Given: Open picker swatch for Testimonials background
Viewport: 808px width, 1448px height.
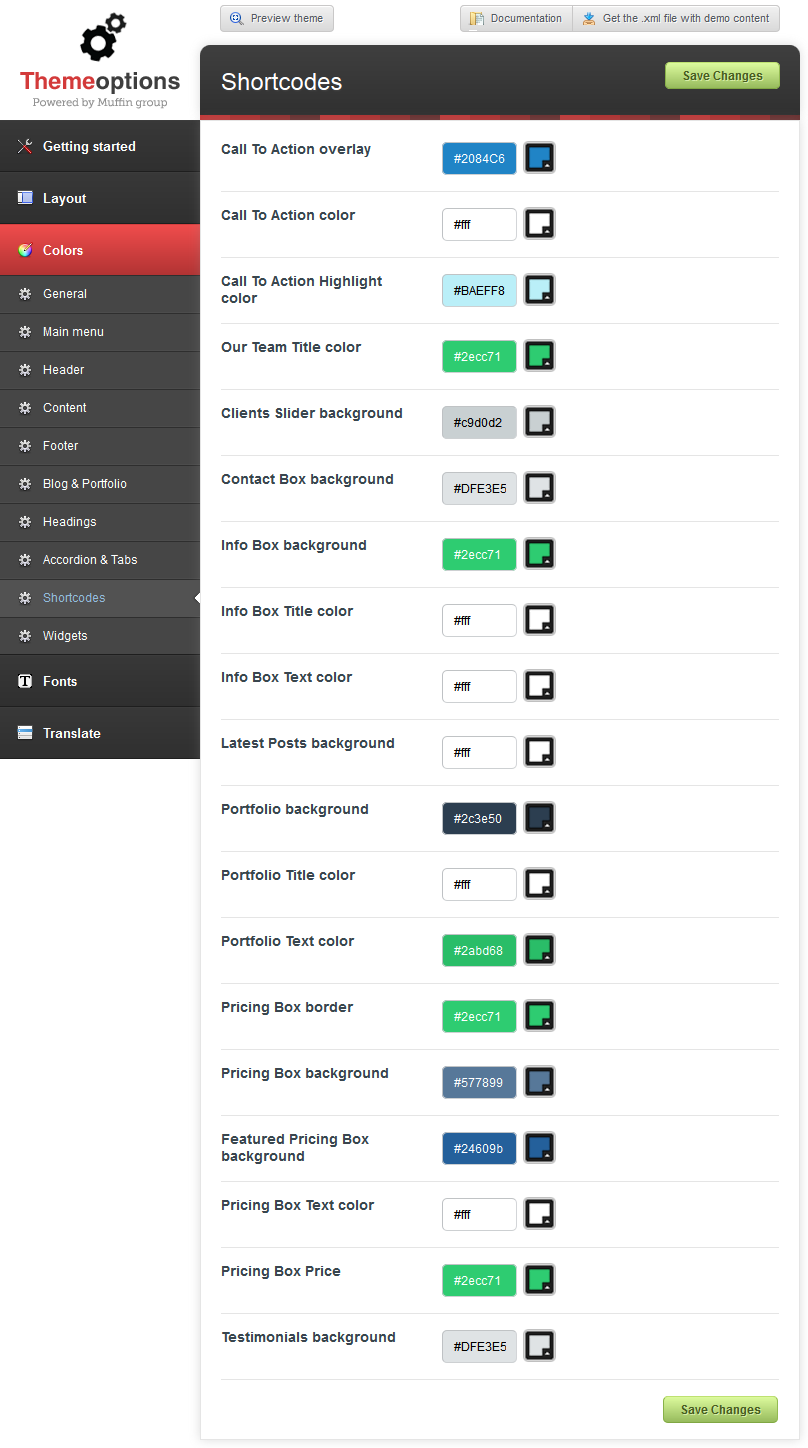Looking at the screenshot, I should click(540, 1346).
